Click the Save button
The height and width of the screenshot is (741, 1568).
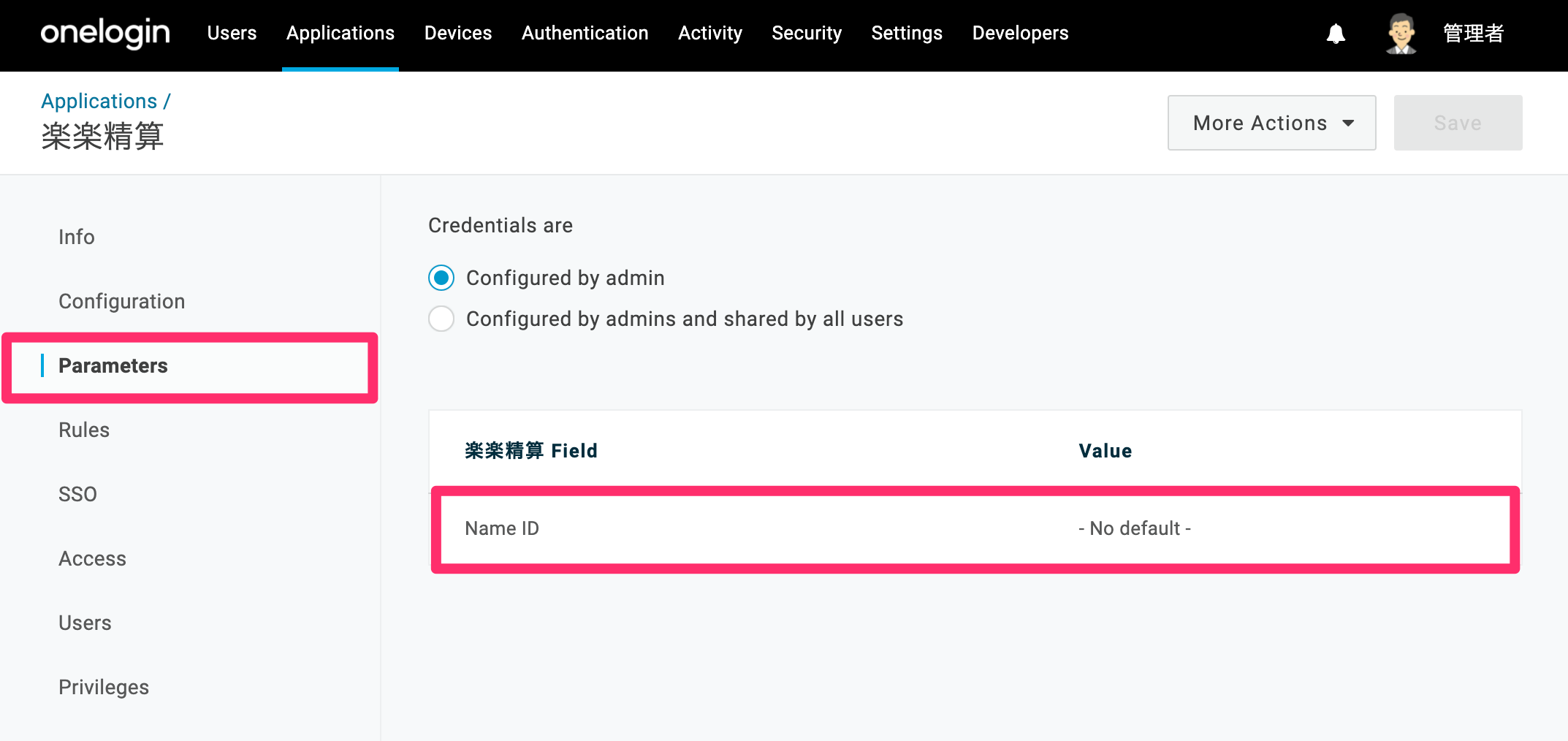(x=1458, y=123)
